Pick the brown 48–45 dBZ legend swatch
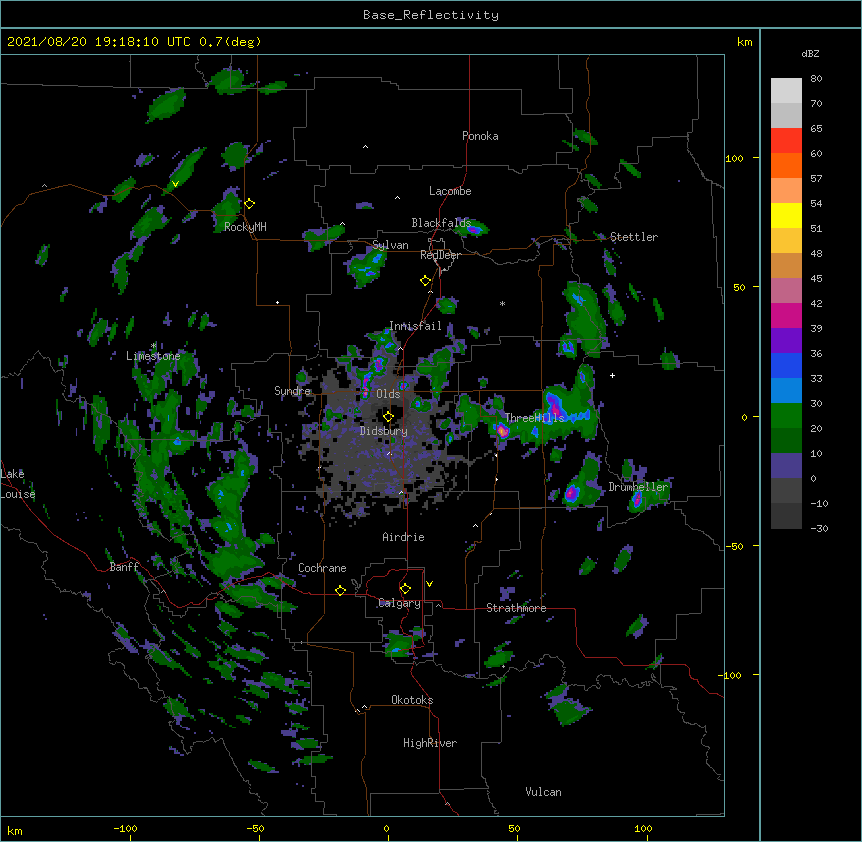 [x=786, y=265]
